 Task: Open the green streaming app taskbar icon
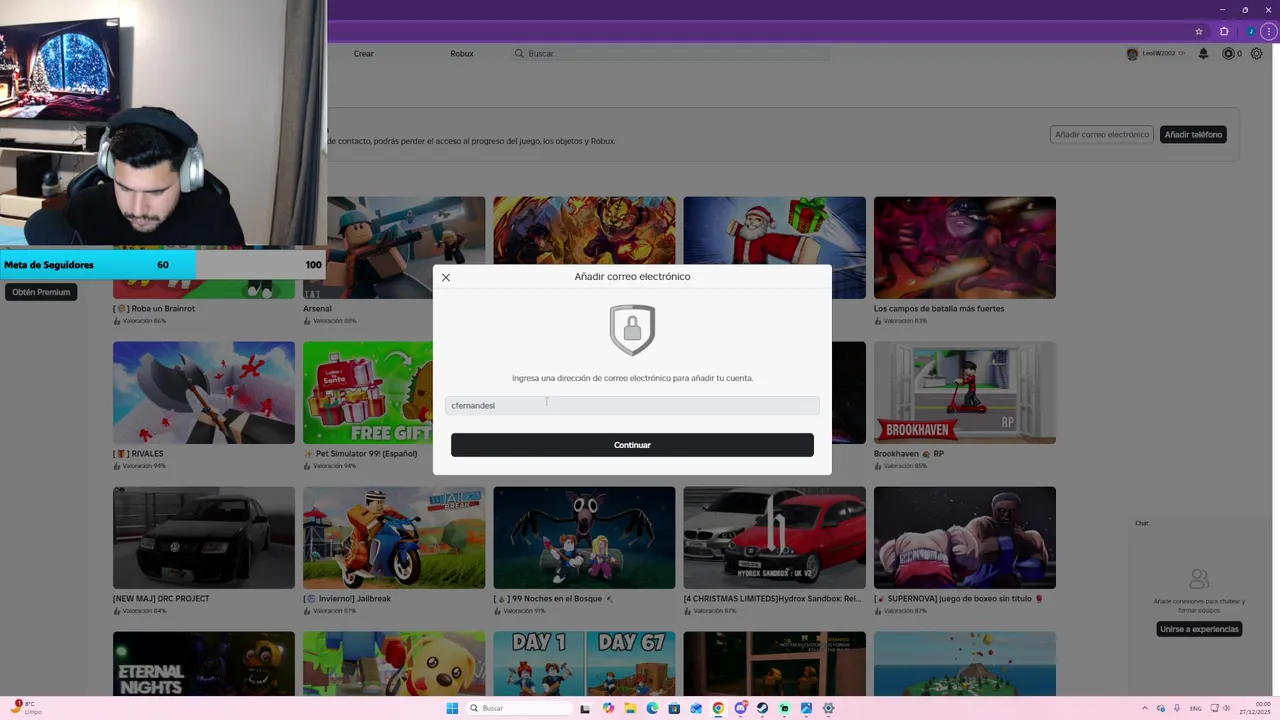click(x=784, y=708)
